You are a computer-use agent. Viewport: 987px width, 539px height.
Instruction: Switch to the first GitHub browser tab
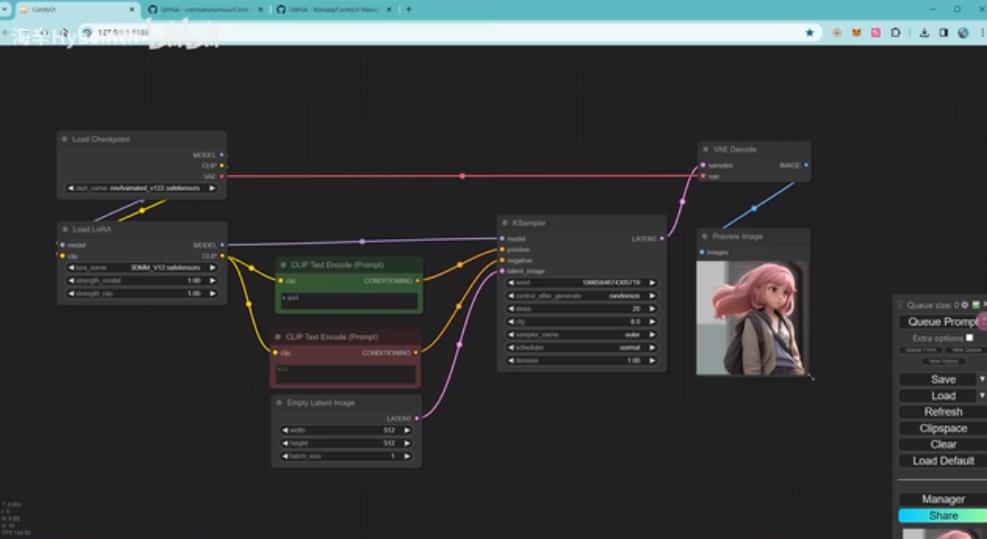point(198,9)
